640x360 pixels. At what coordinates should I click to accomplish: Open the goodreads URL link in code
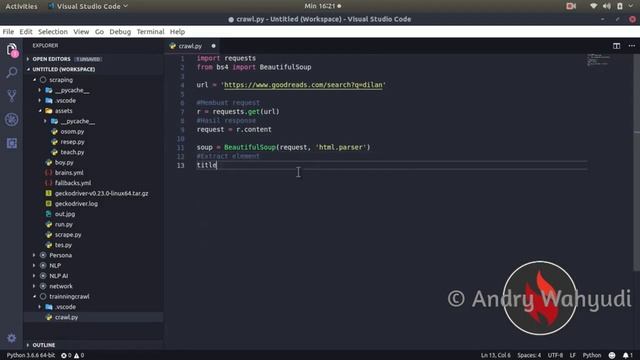click(303, 85)
